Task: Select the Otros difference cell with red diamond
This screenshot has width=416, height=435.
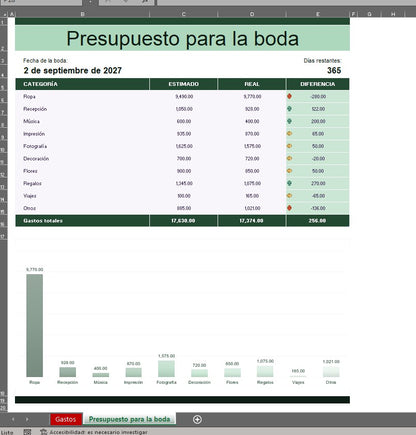Action: click(318, 208)
